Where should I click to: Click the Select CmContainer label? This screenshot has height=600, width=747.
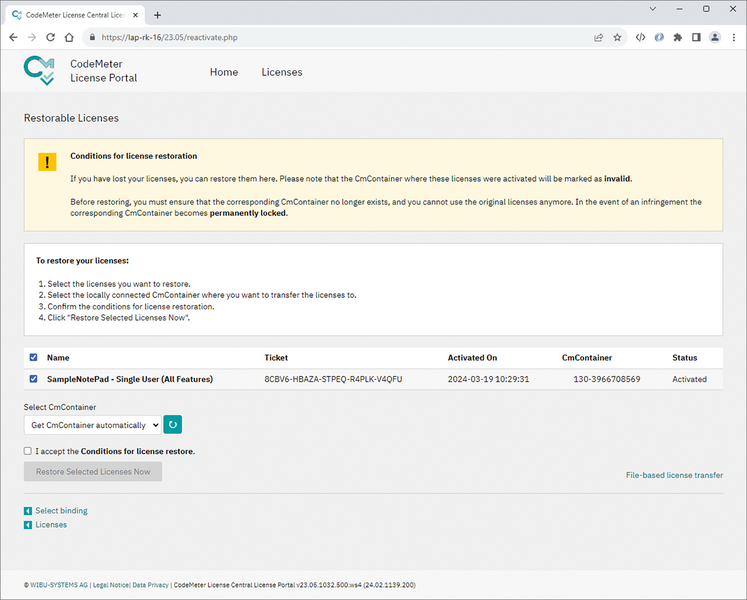pos(60,407)
